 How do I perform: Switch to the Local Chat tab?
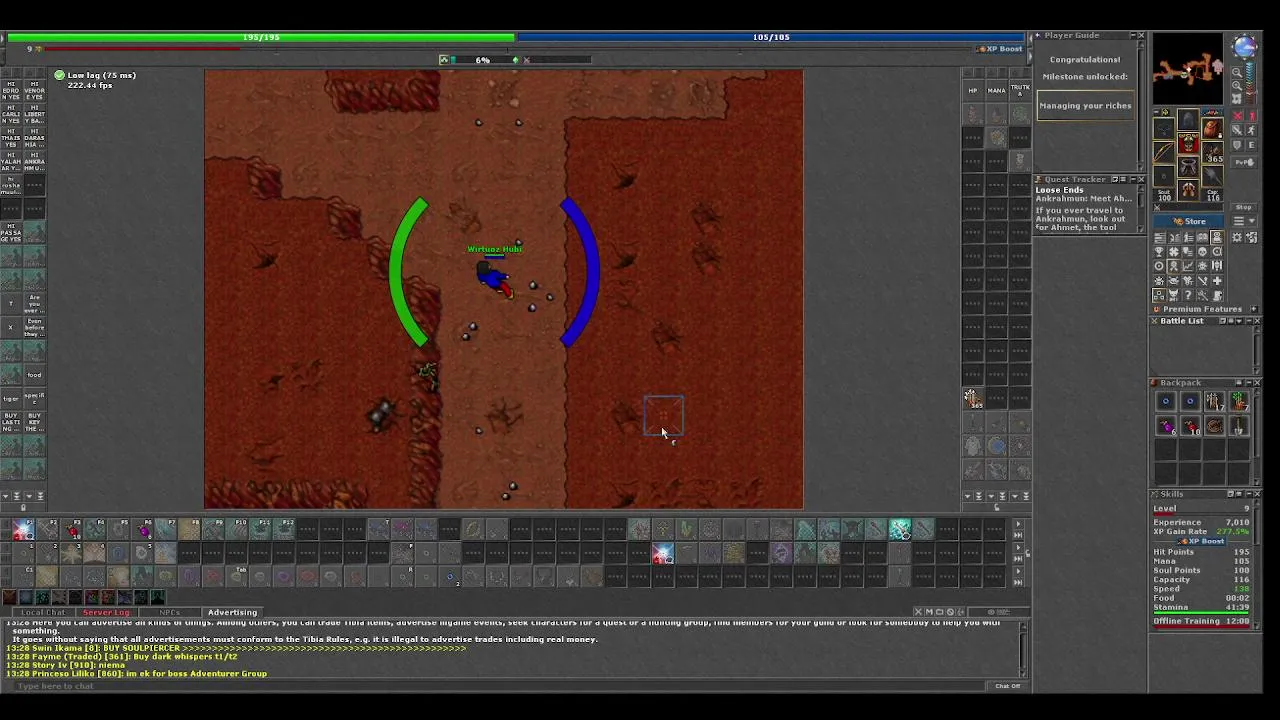pyautogui.click(x=43, y=612)
